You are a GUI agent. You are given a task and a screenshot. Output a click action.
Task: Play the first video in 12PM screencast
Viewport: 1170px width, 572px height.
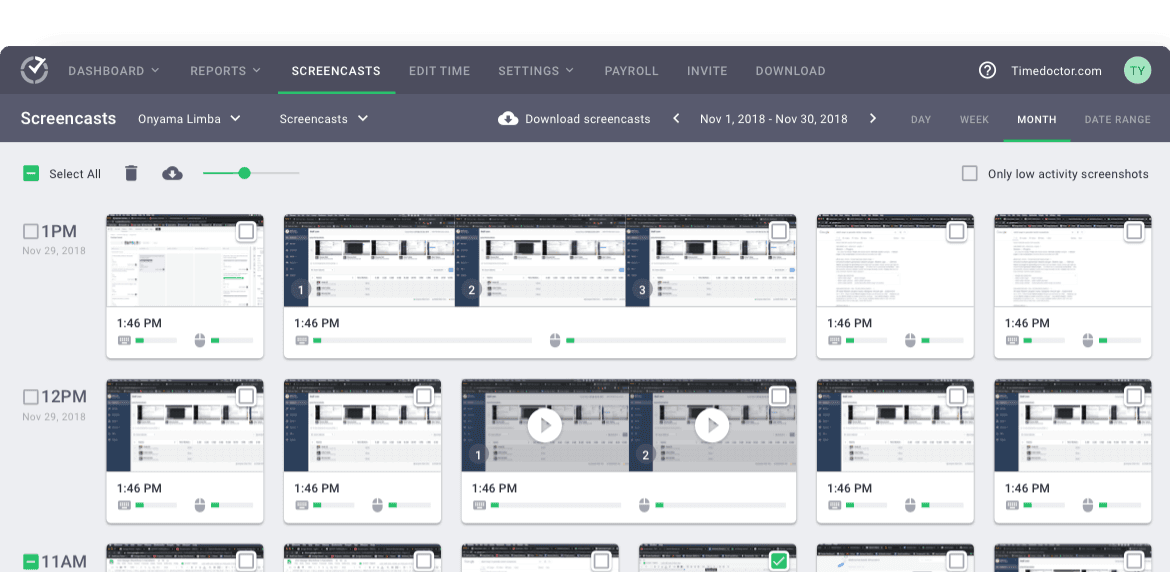pyautogui.click(x=545, y=425)
